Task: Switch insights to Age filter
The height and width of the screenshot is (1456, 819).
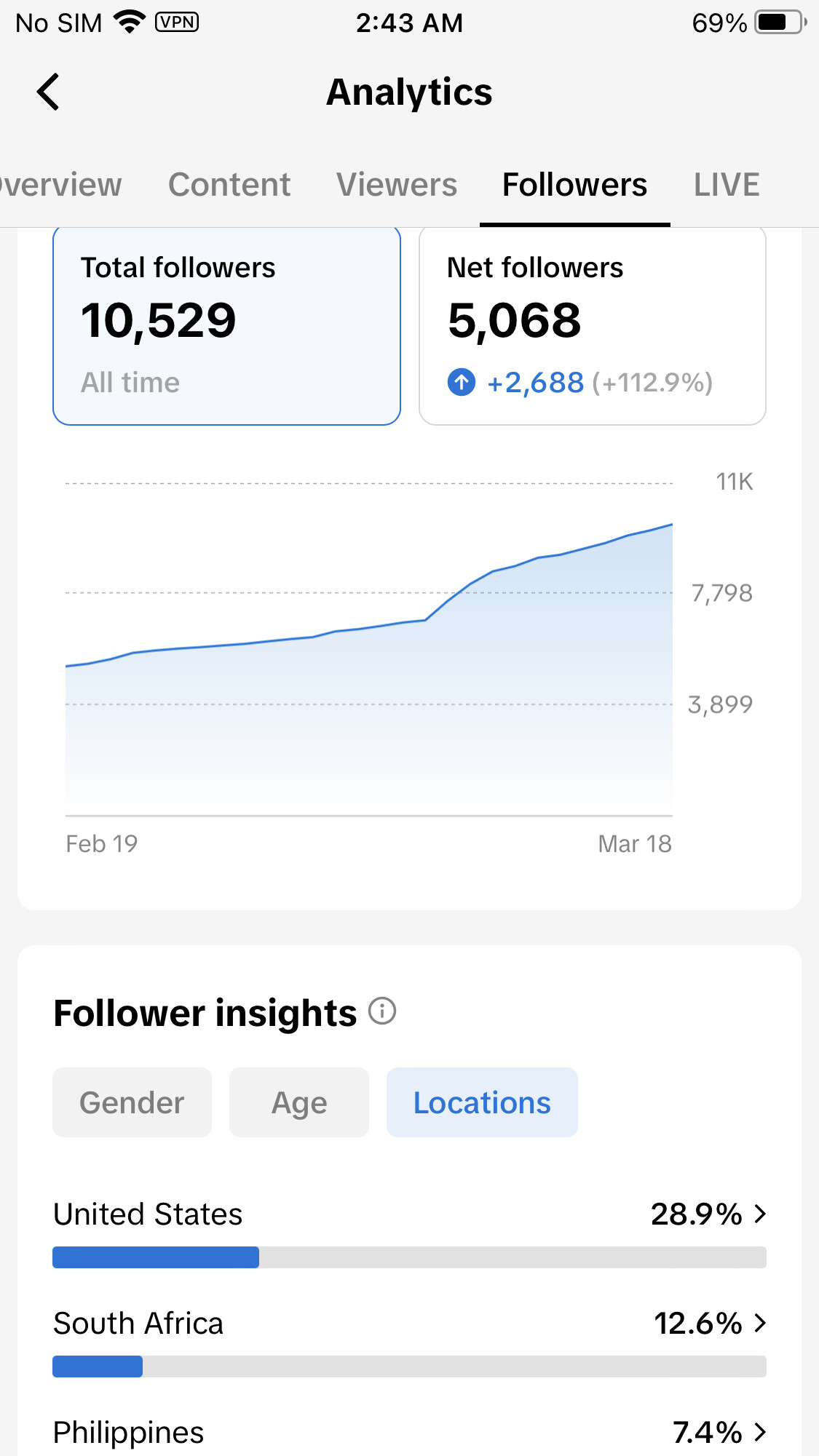Action: 298,1102
